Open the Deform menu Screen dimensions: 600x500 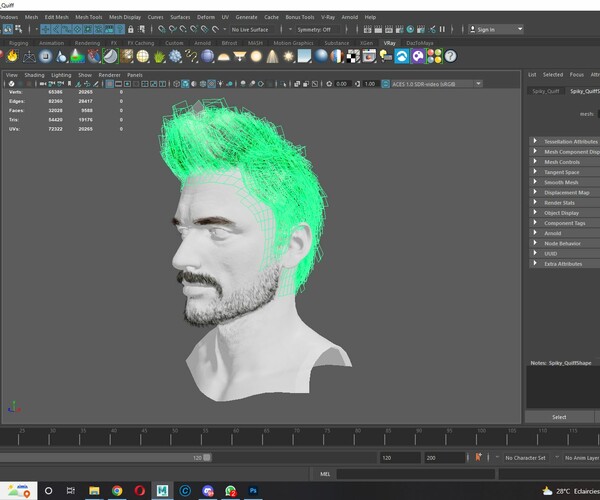click(206, 17)
